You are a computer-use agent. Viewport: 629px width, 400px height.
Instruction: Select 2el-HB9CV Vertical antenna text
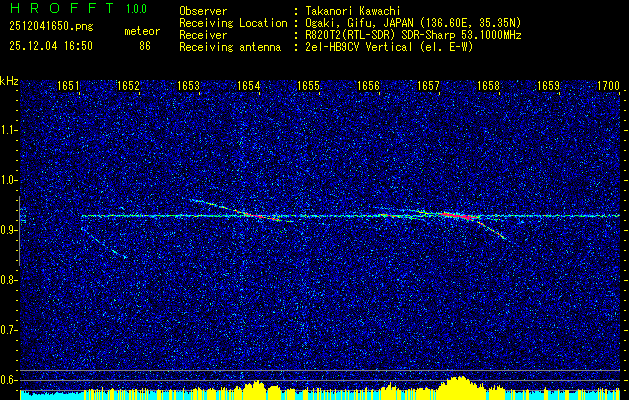pos(389,47)
